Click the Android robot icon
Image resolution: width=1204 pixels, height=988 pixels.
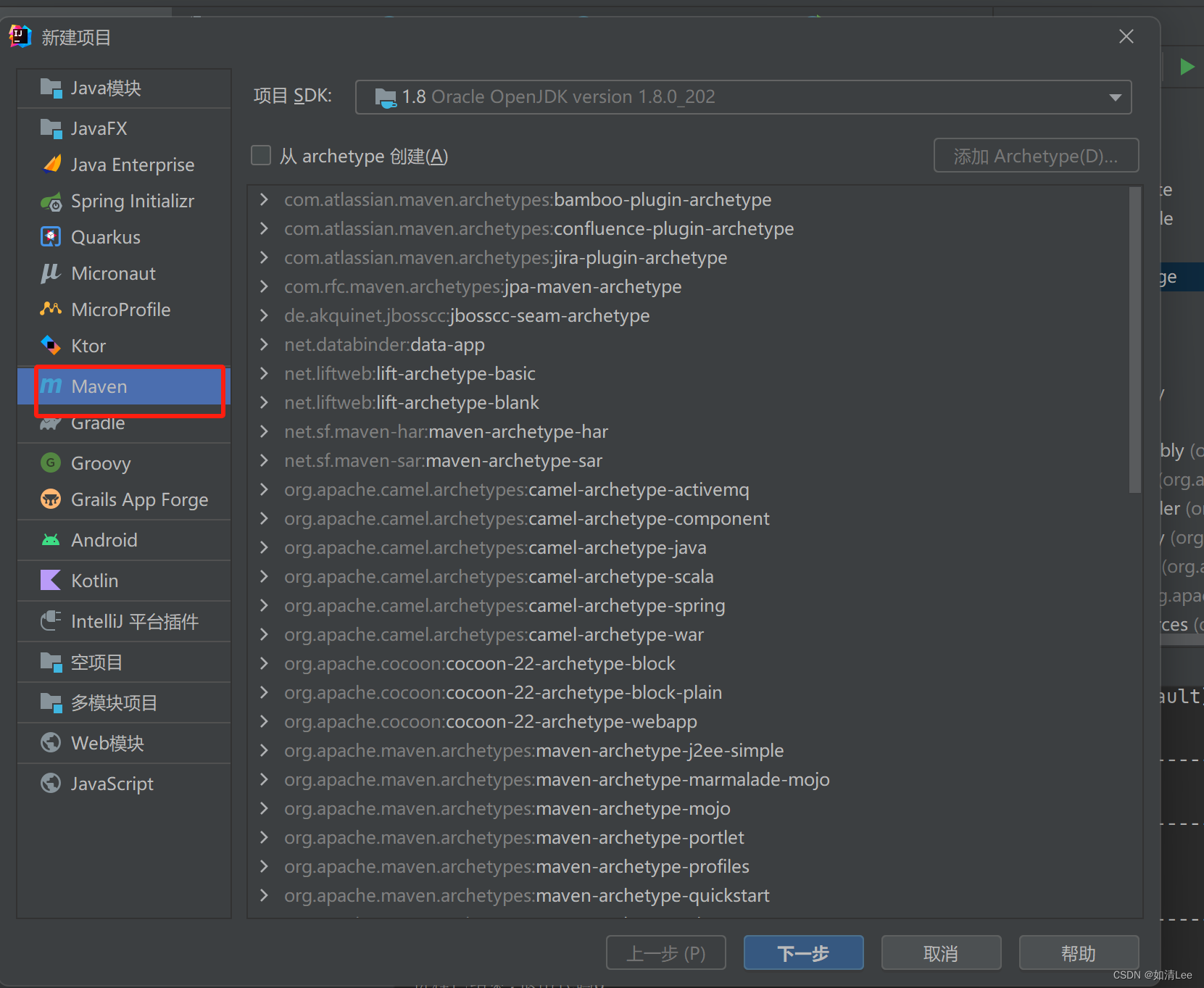(x=51, y=540)
